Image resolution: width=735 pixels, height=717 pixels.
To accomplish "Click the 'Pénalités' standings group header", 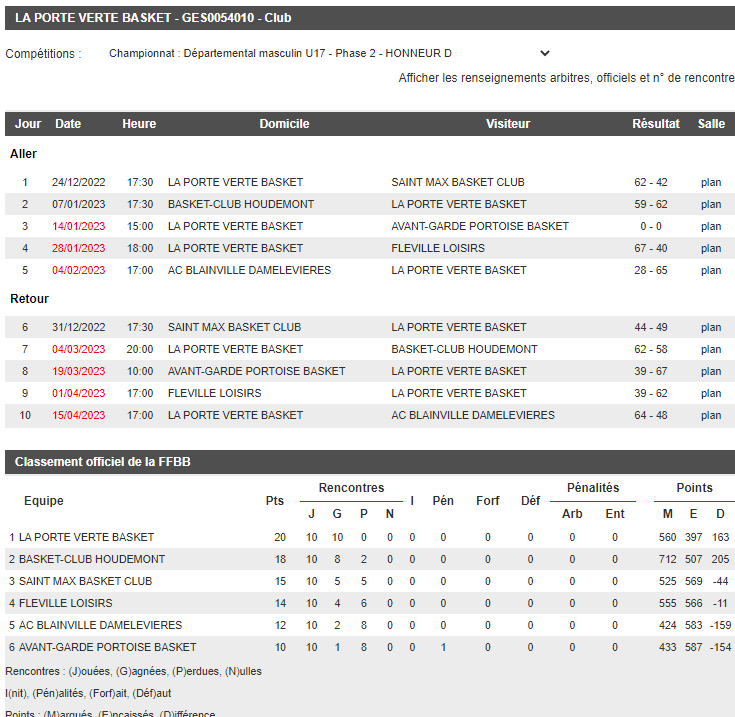I will click(593, 488).
